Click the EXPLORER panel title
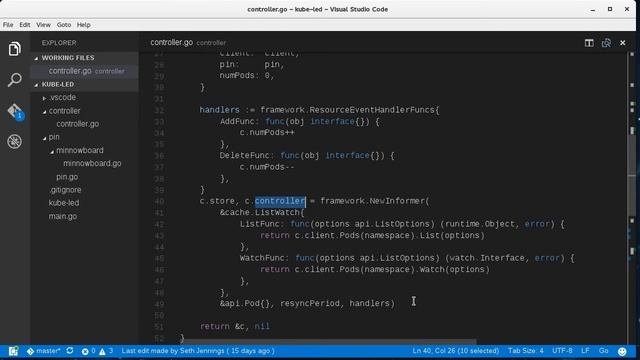This screenshot has width=640, height=360. (59, 43)
